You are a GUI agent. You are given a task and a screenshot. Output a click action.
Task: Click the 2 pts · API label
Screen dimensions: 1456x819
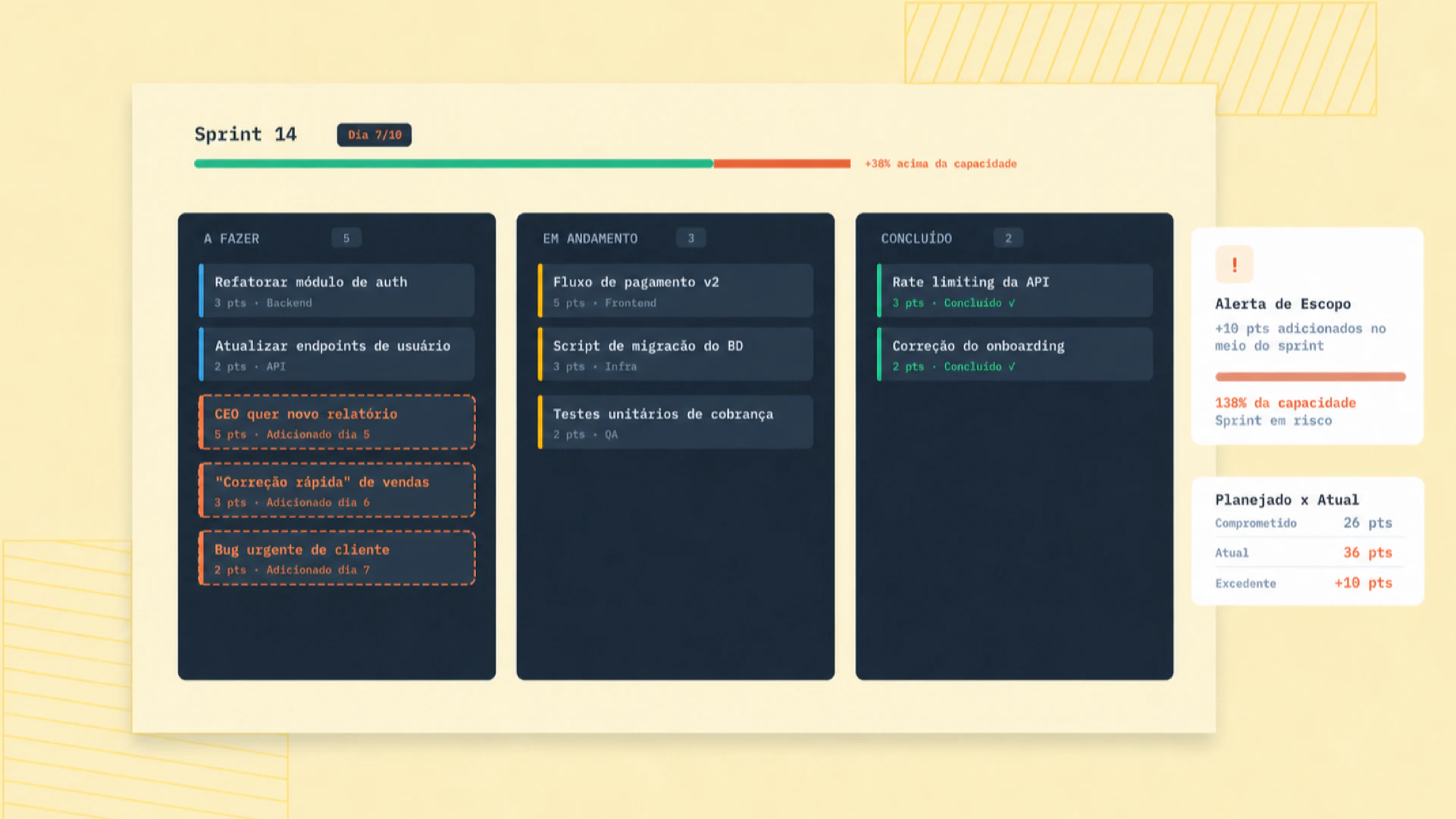pyautogui.click(x=250, y=367)
